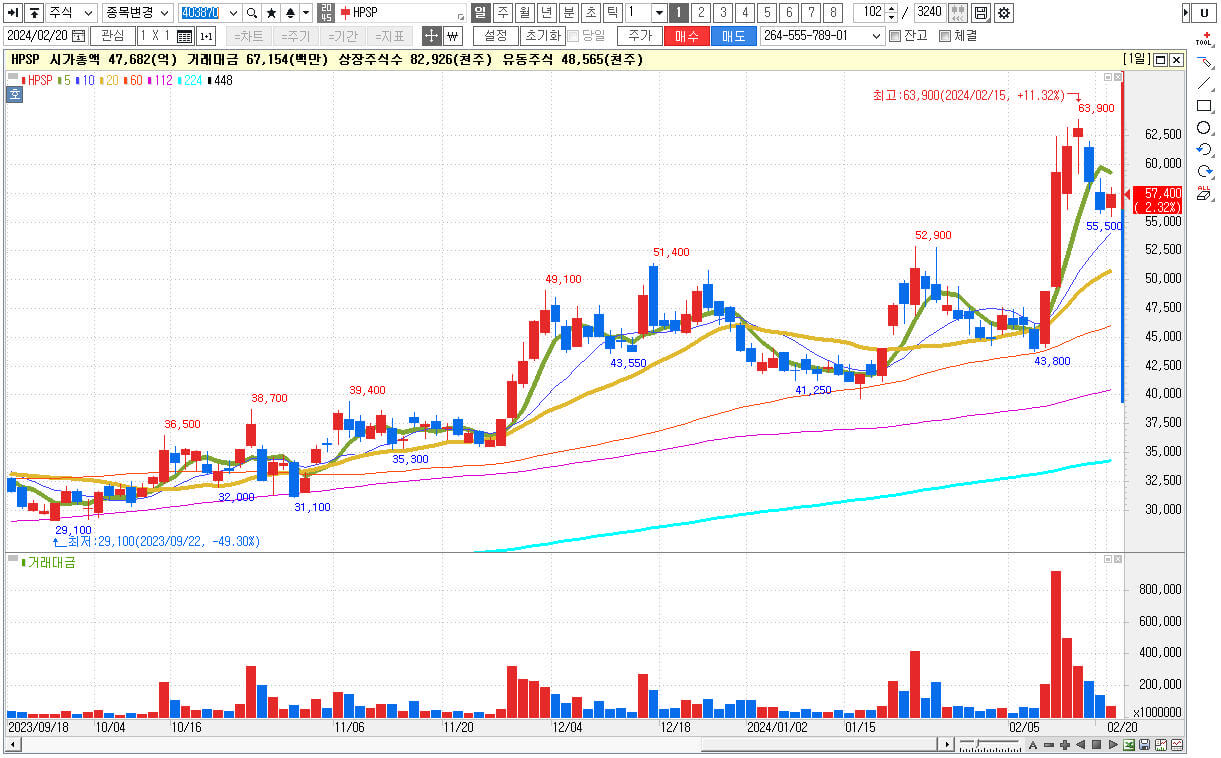Select the 주 weekly period toggle
The width and height of the screenshot is (1221, 758).
(502, 13)
